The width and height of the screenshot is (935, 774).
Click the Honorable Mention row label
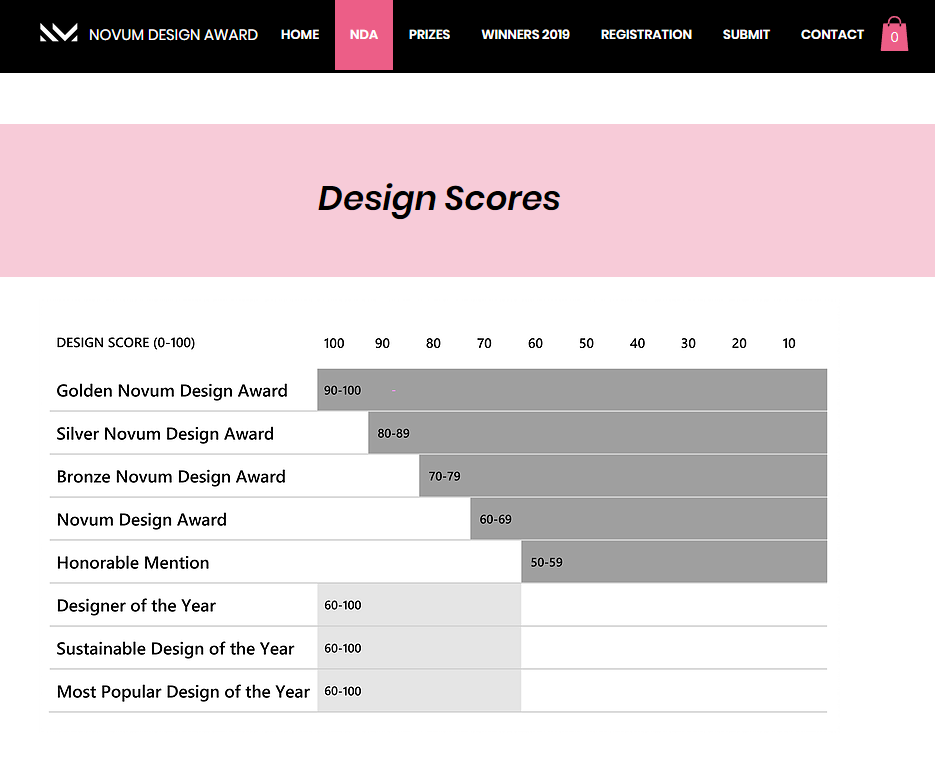(133, 562)
